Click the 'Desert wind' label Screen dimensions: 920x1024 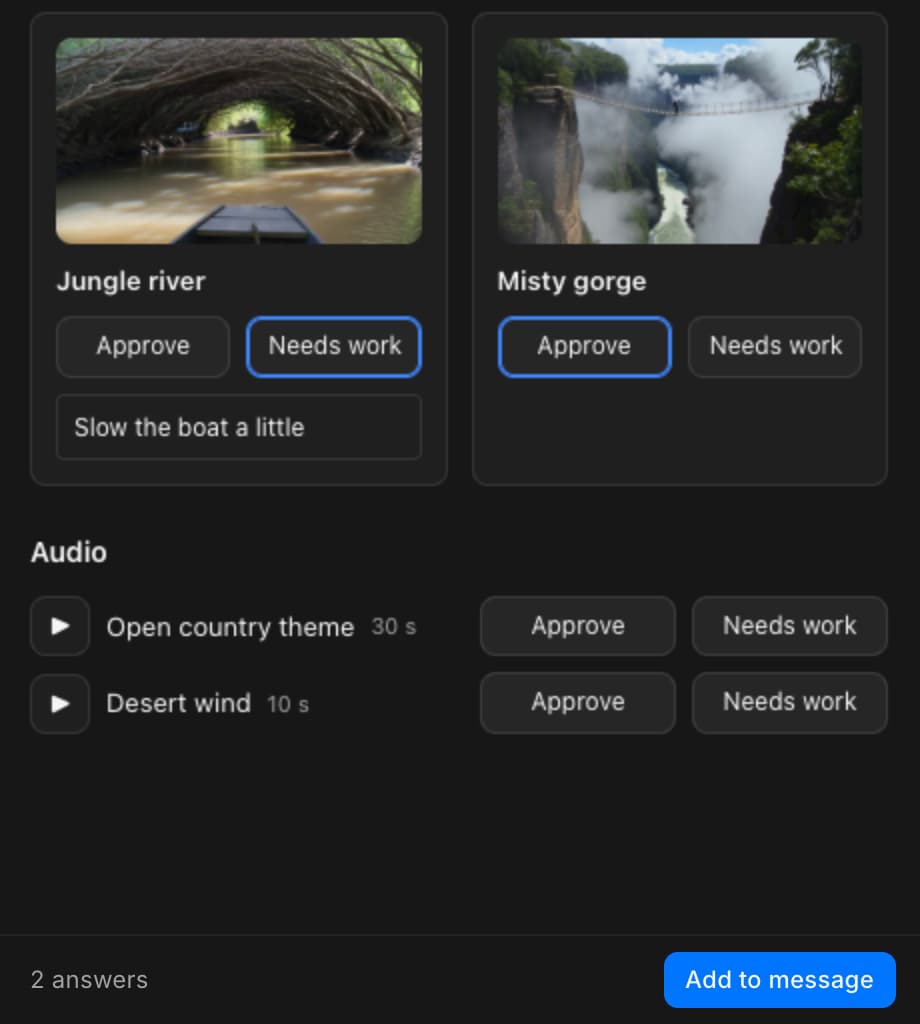[179, 703]
